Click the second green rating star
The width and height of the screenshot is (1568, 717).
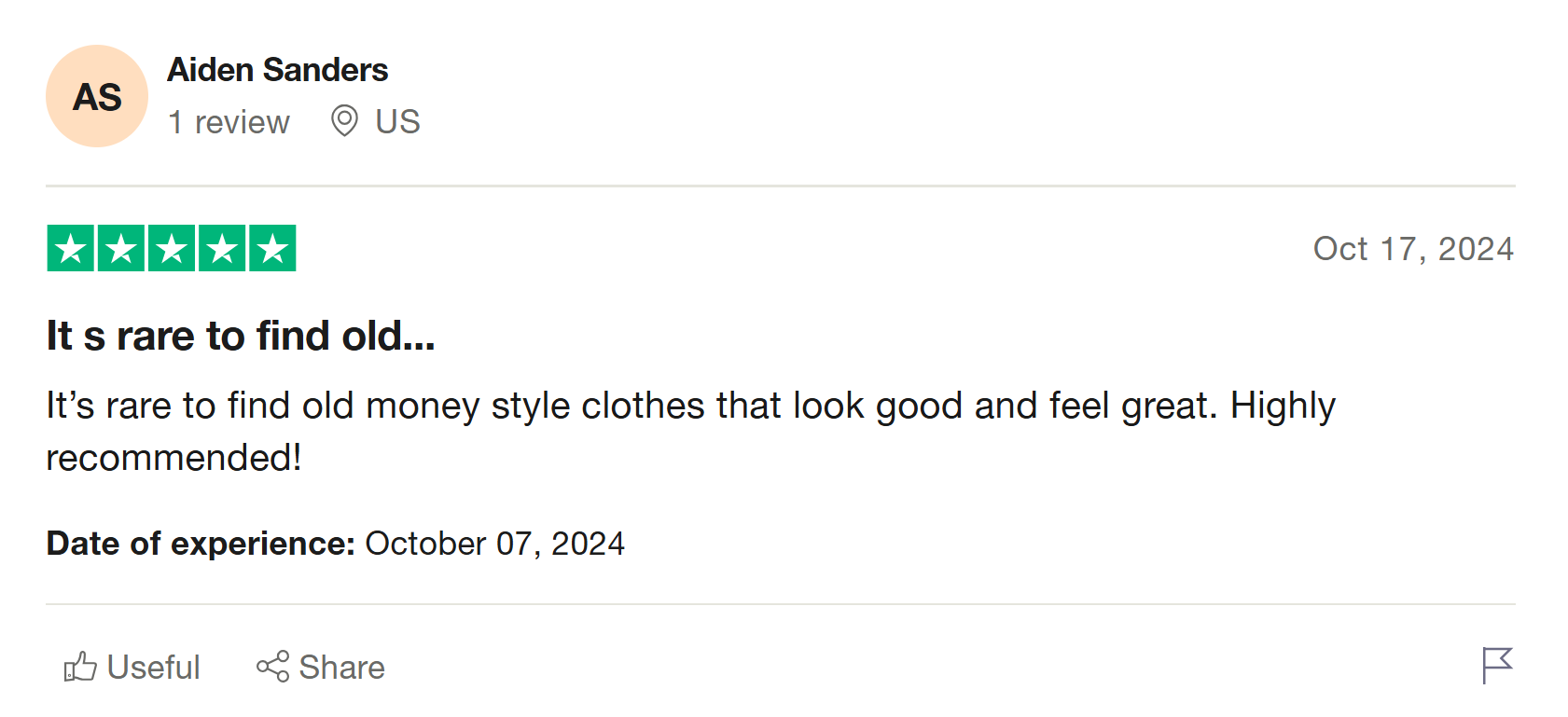click(x=121, y=248)
